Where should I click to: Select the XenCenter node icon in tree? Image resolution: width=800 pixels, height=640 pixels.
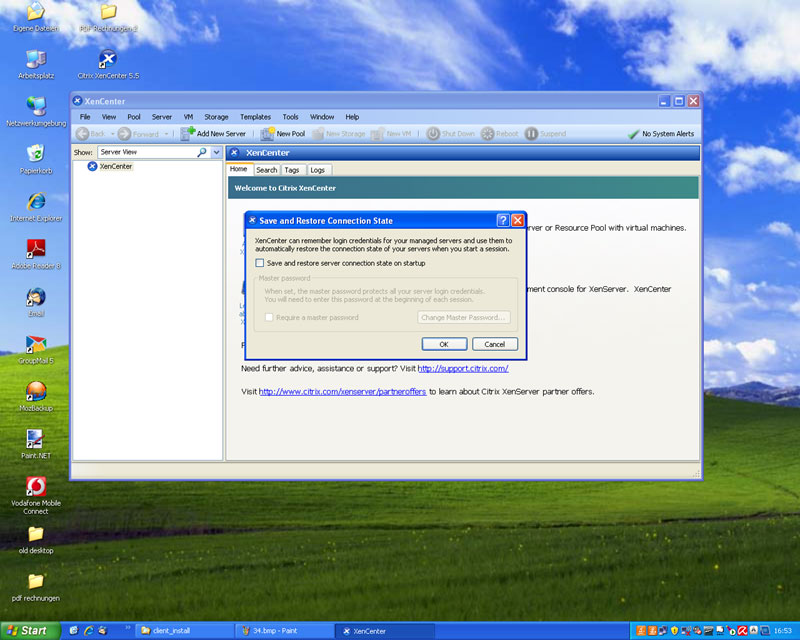pos(92,166)
